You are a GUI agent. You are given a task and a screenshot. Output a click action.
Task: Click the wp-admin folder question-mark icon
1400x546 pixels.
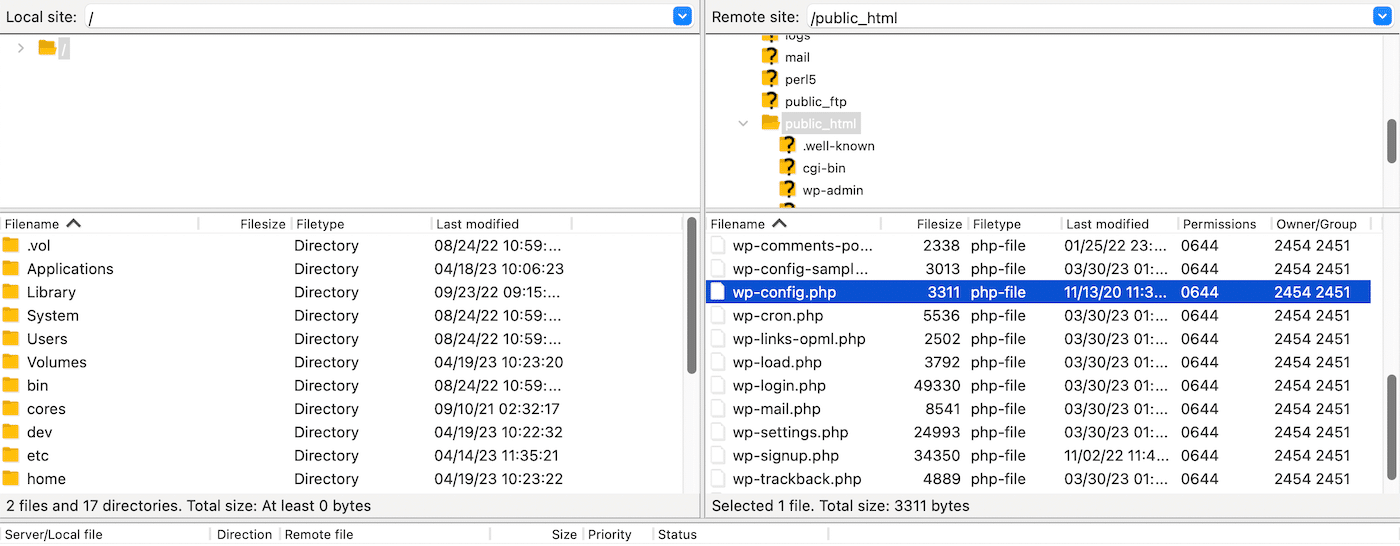pyautogui.click(x=788, y=189)
